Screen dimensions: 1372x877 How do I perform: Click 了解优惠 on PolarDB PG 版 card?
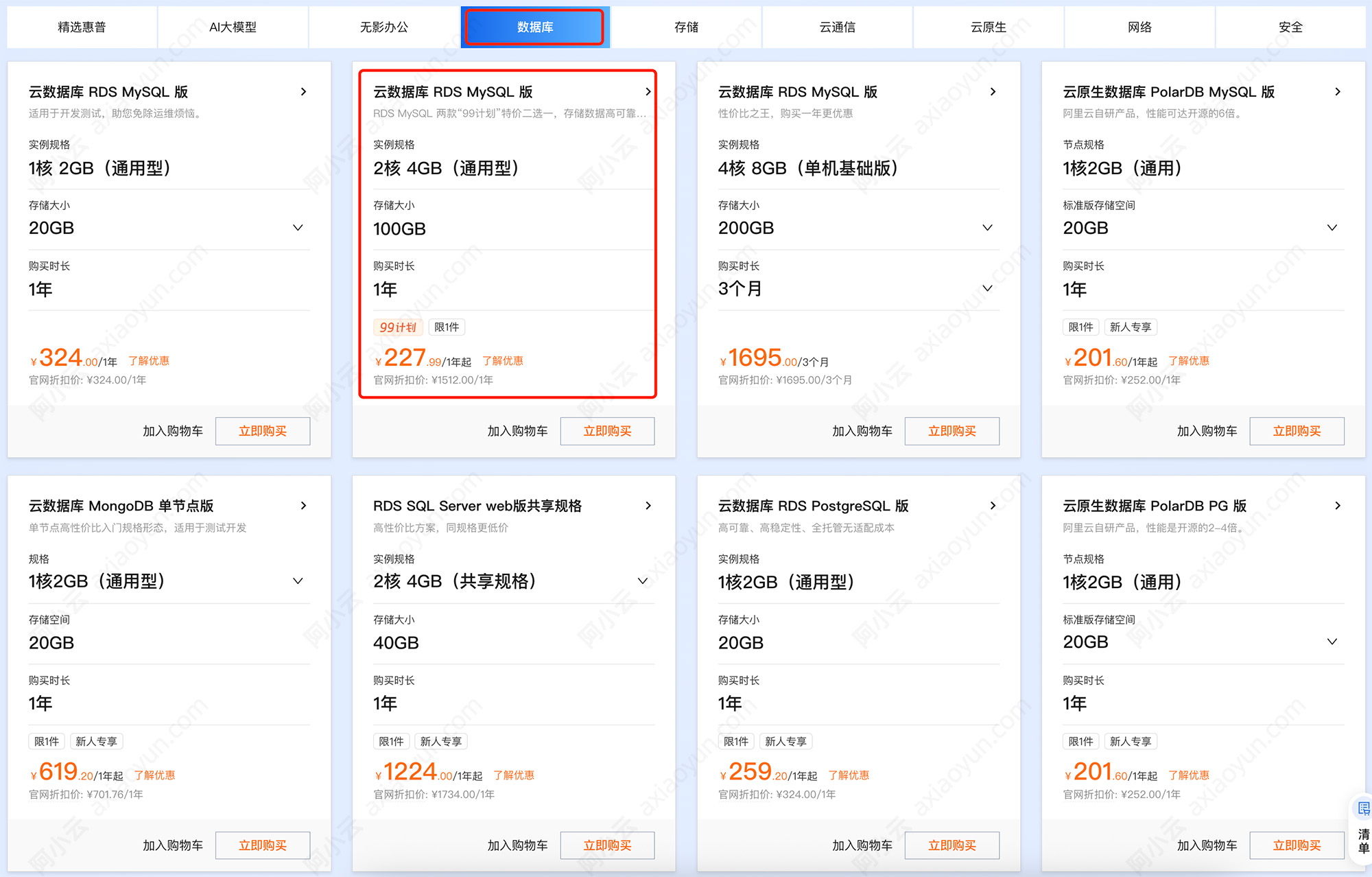1189,775
